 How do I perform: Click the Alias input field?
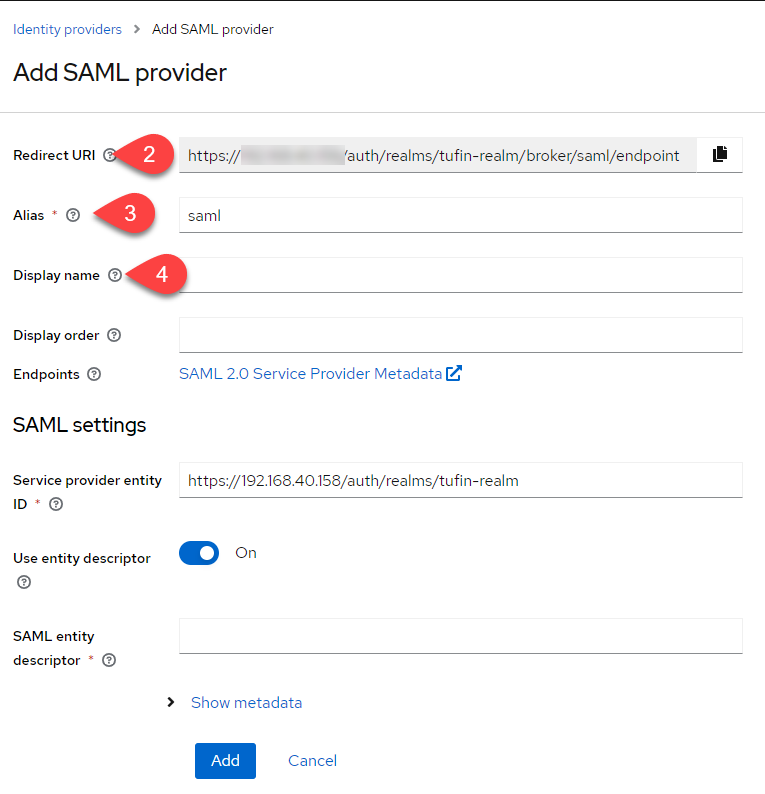[x=460, y=215]
